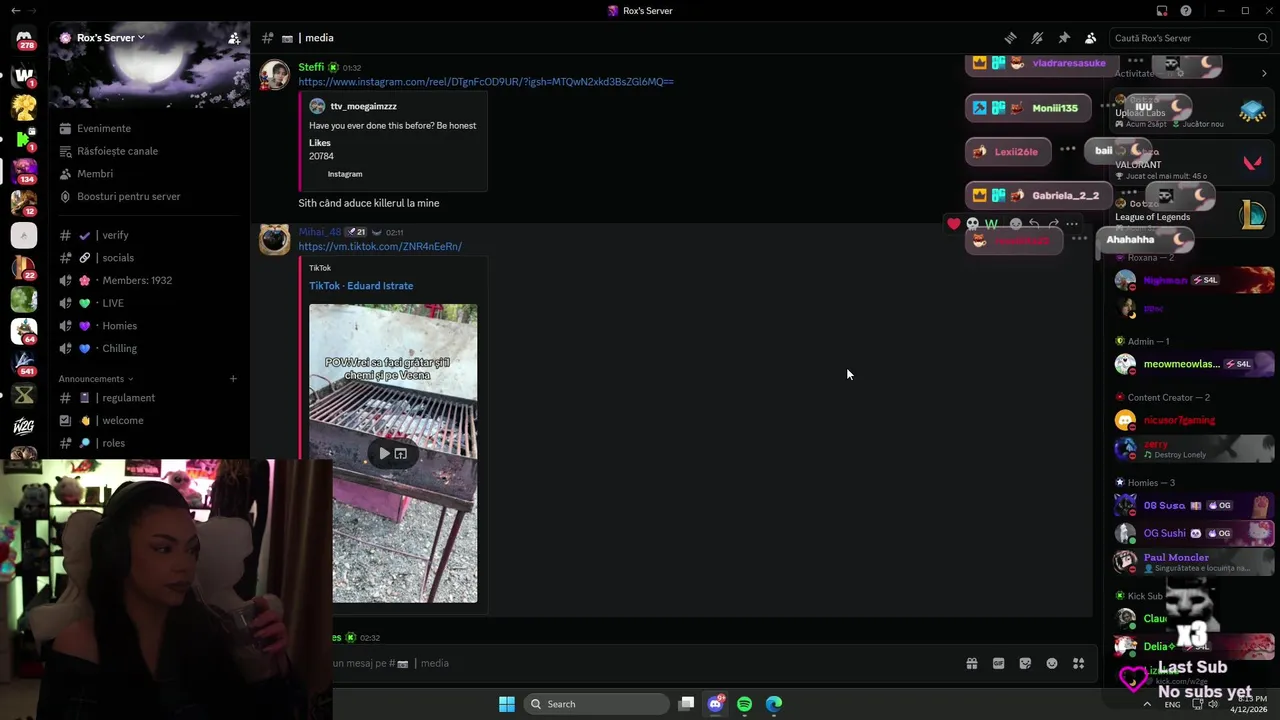The height and width of the screenshot is (720, 1280).
Task: Expand Activitate panel arrow
Action: coord(1264,73)
